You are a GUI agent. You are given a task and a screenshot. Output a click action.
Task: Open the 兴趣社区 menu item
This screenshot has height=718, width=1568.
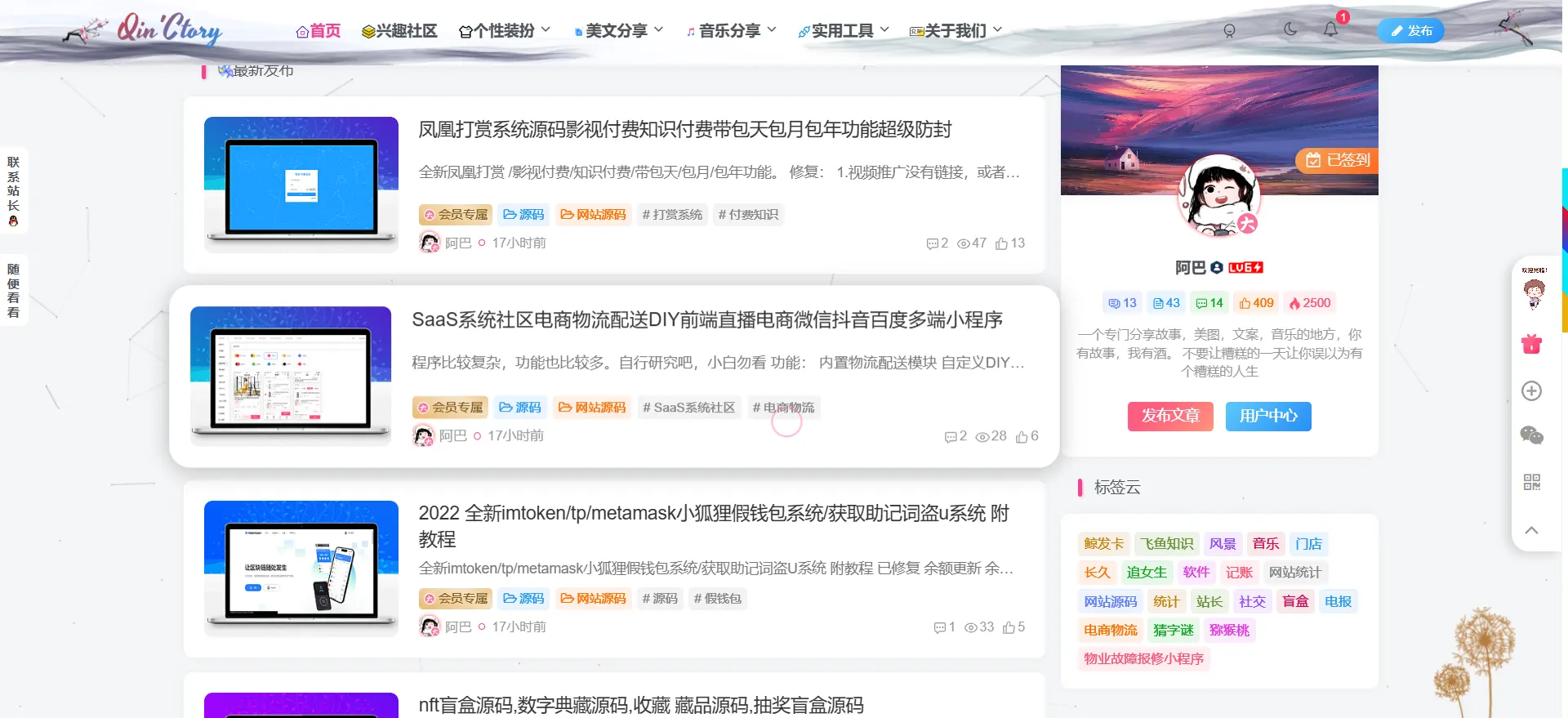pyautogui.click(x=399, y=31)
